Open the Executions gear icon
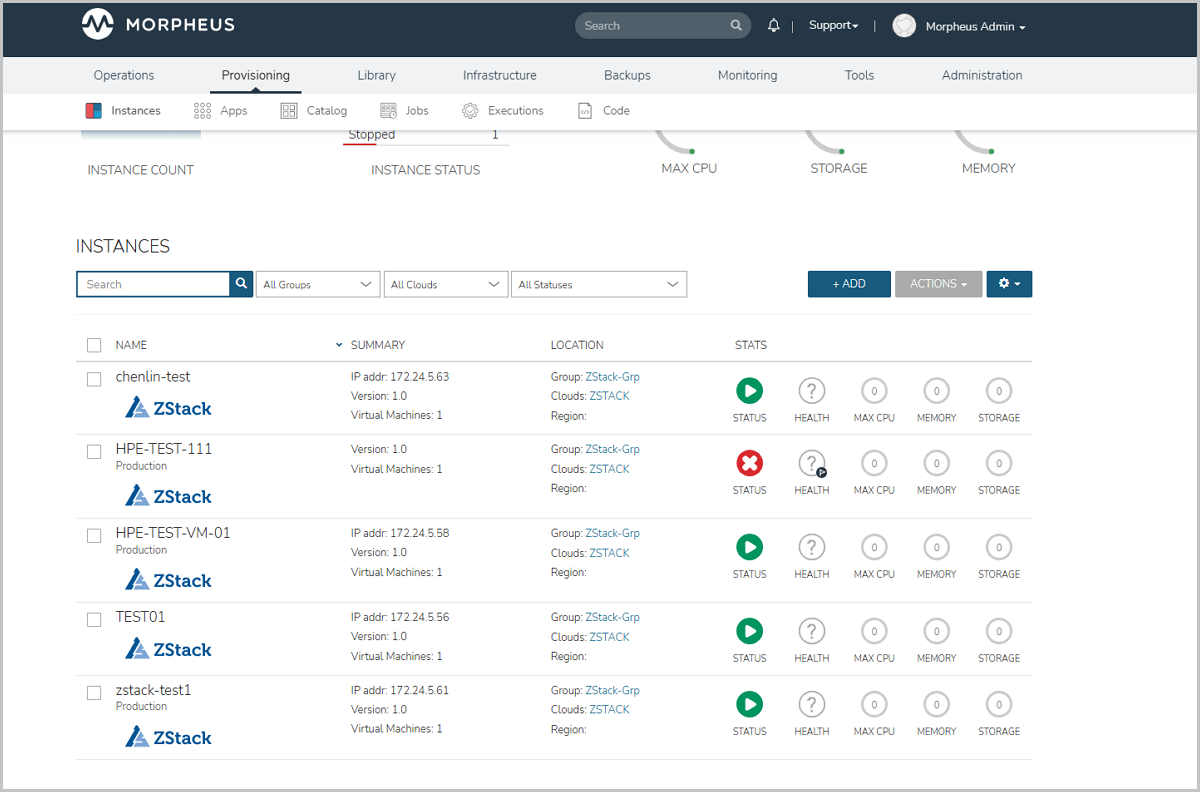 (x=470, y=111)
